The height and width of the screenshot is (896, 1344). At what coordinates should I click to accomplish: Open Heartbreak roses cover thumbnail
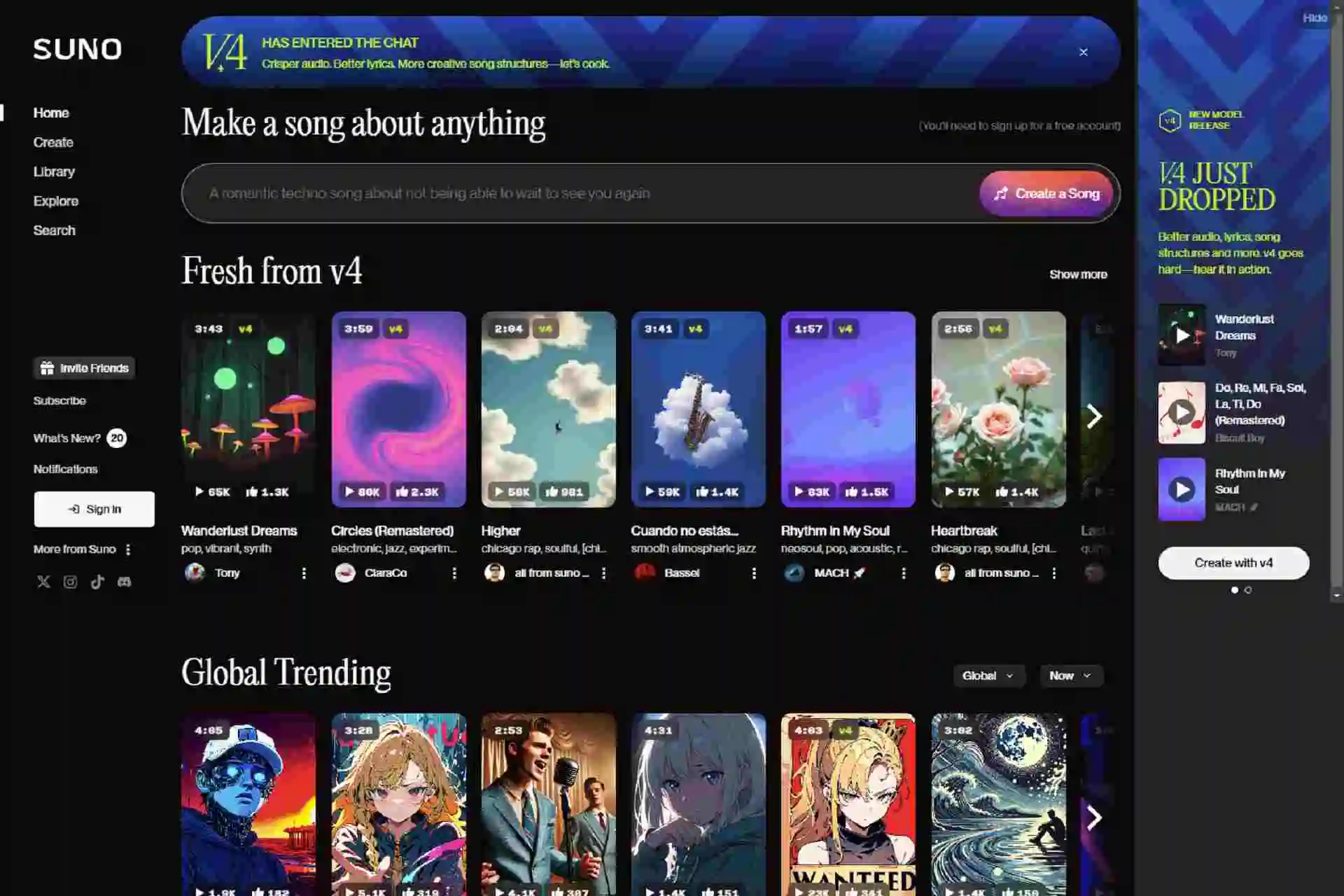click(998, 409)
